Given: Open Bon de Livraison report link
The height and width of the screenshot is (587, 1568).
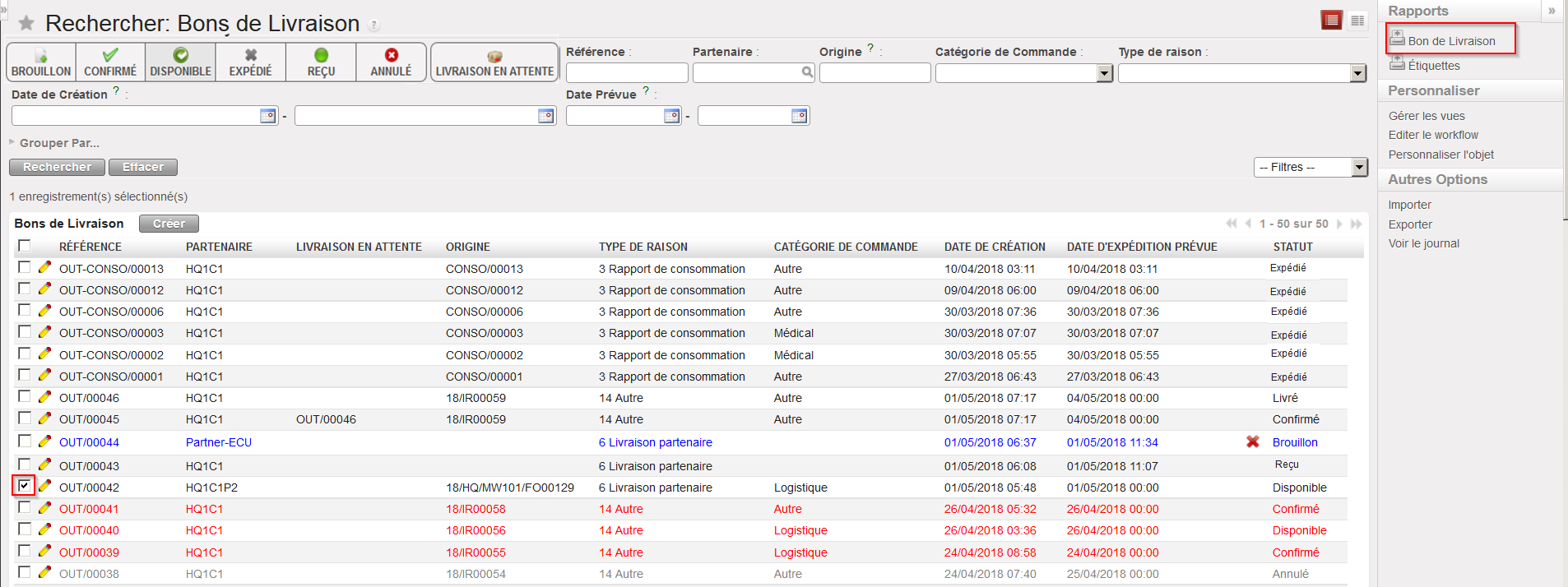Looking at the screenshot, I should (1451, 41).
